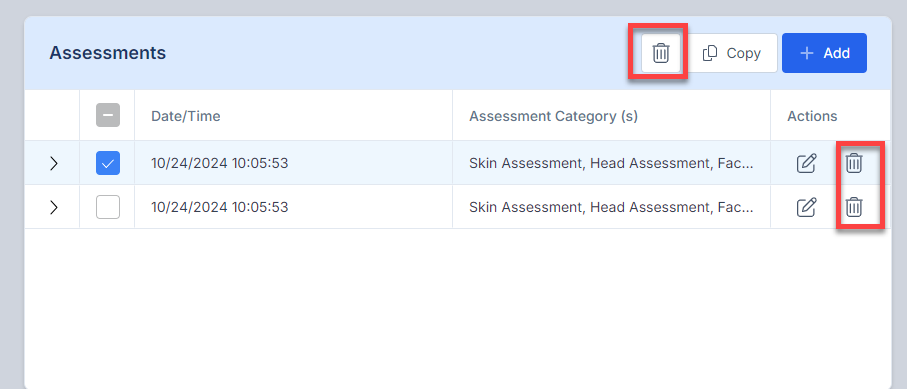Click the date cell of the unchecked row
The width and height of the screenshot is (907, 389).
[220, 207]
